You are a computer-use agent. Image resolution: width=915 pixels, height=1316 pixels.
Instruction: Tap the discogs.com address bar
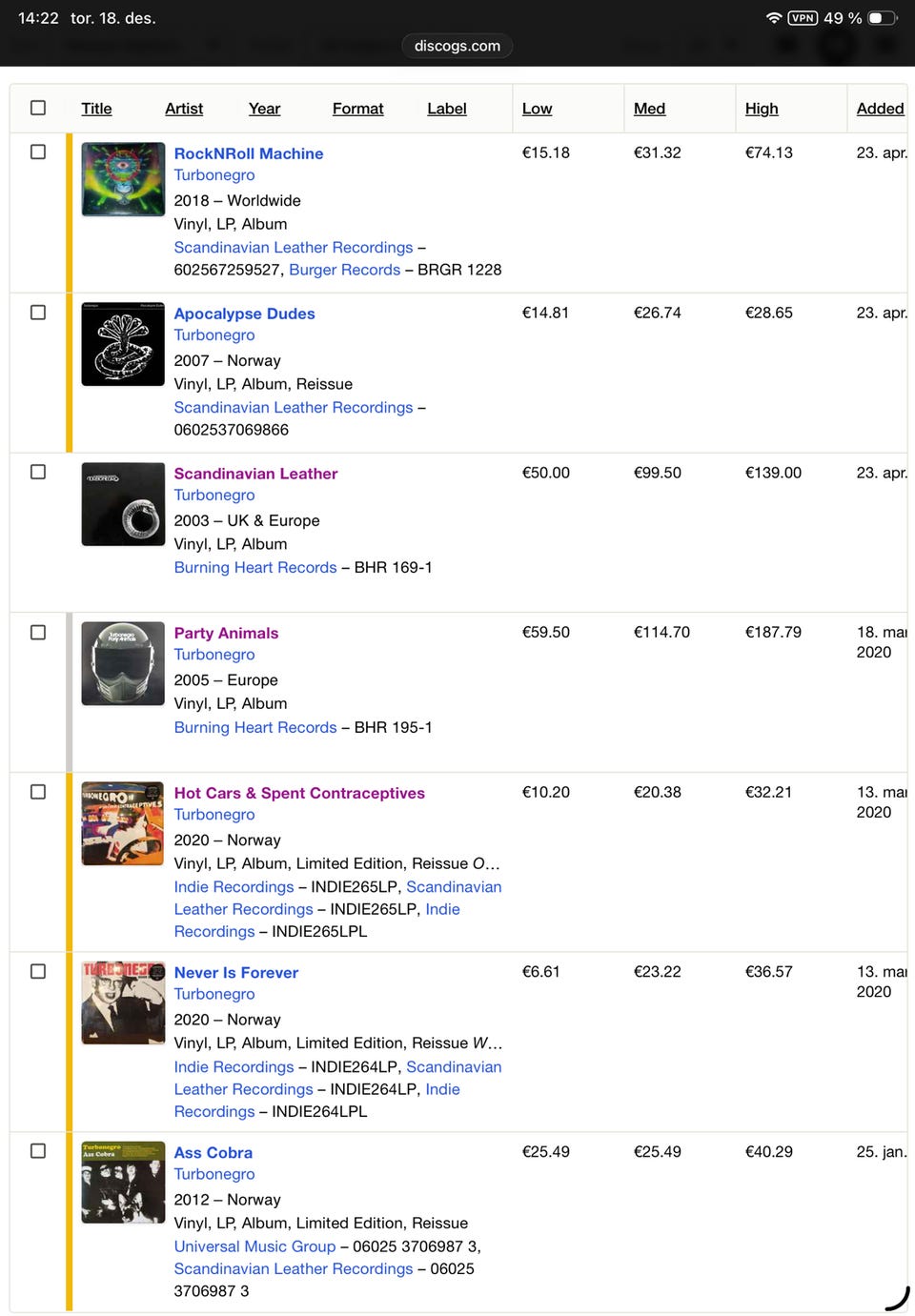(x=457, y=46)
